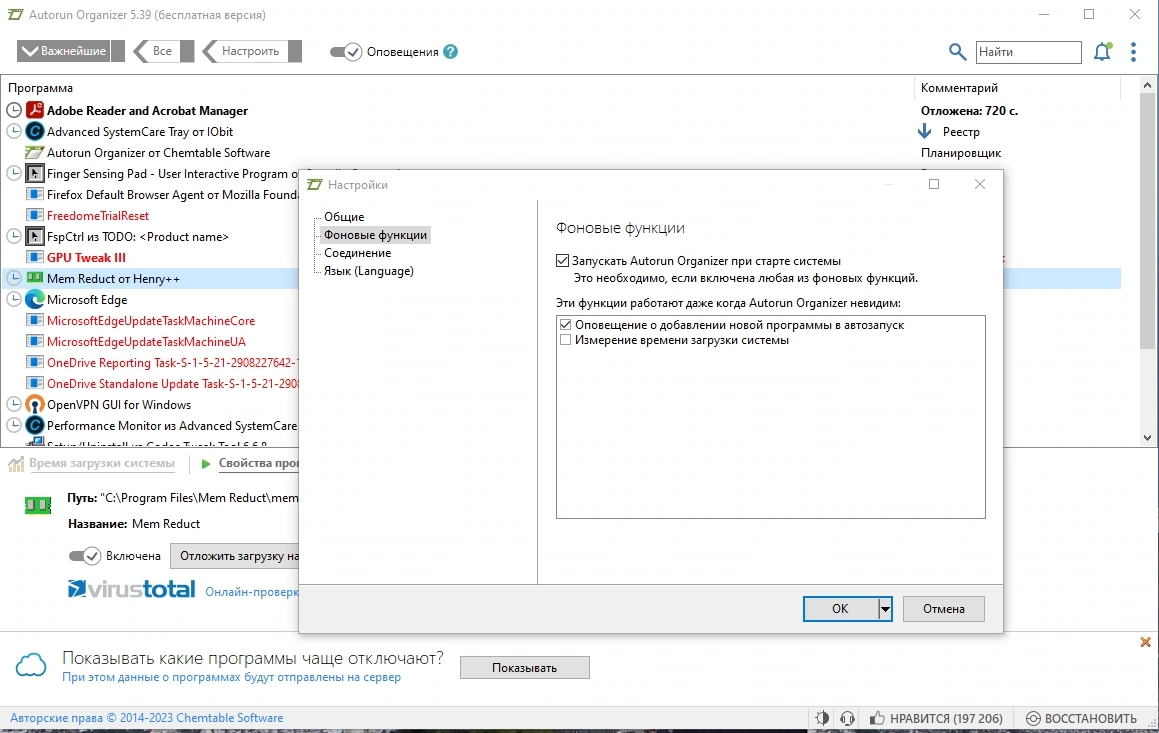Click the clock icon beside OpenVPN GUI

tap(14, 404)
